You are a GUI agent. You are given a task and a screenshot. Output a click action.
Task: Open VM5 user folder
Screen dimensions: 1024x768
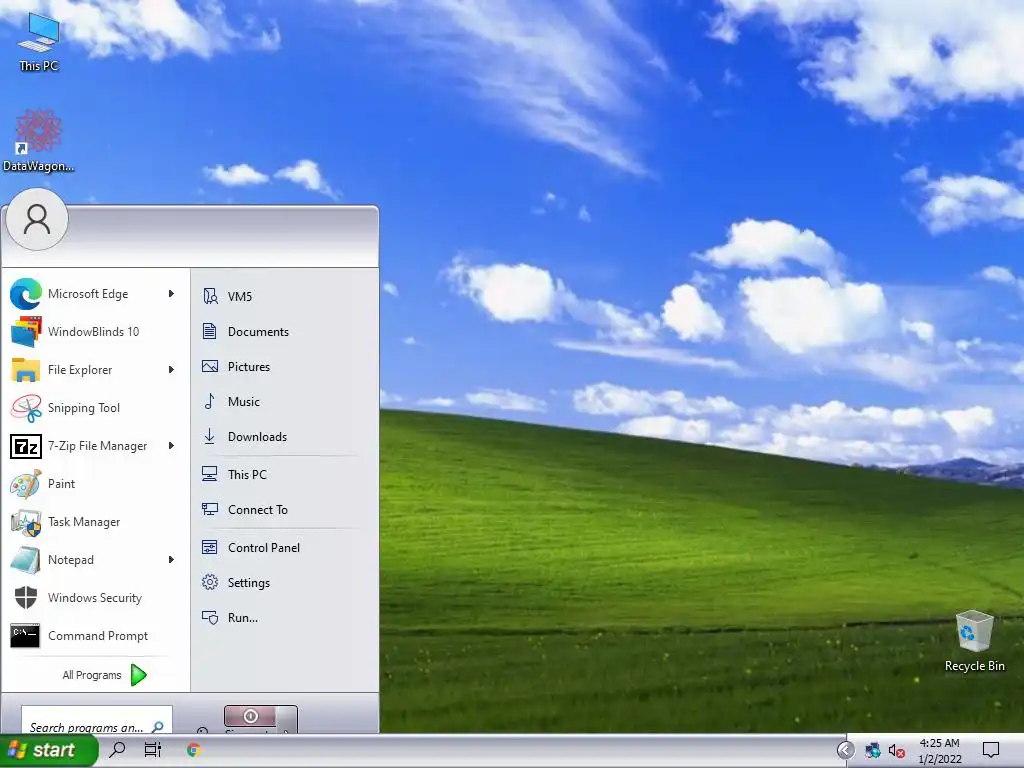tap(280, 296)
